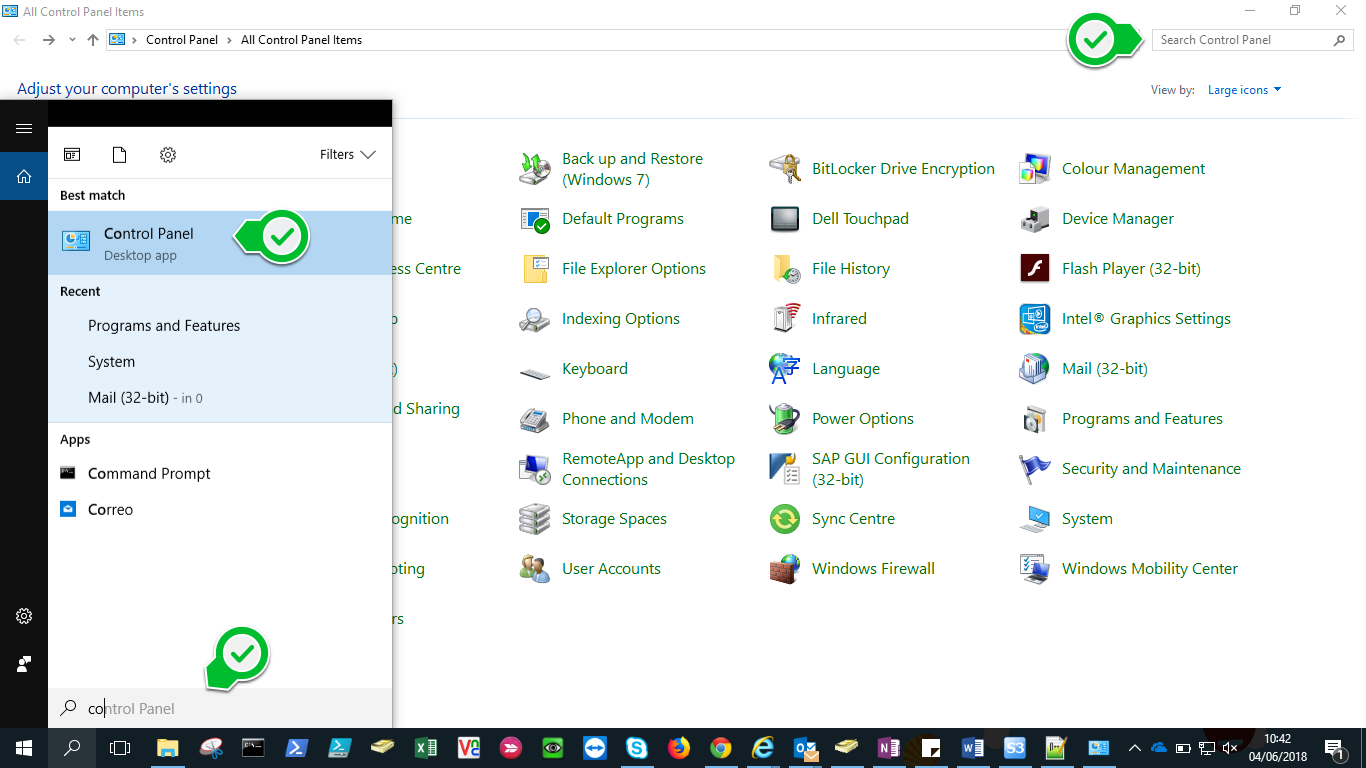The height and width of the screenshot is (768, 1366).
Task: Open the Windows Start button
Action: tap(24, 748)
